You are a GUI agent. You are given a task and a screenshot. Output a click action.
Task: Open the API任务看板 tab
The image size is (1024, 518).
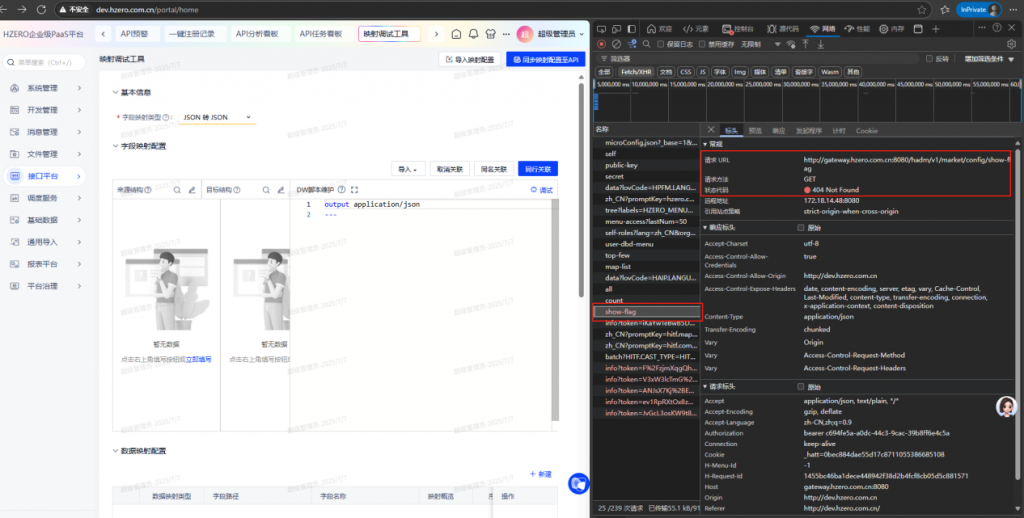click(320, 33)
